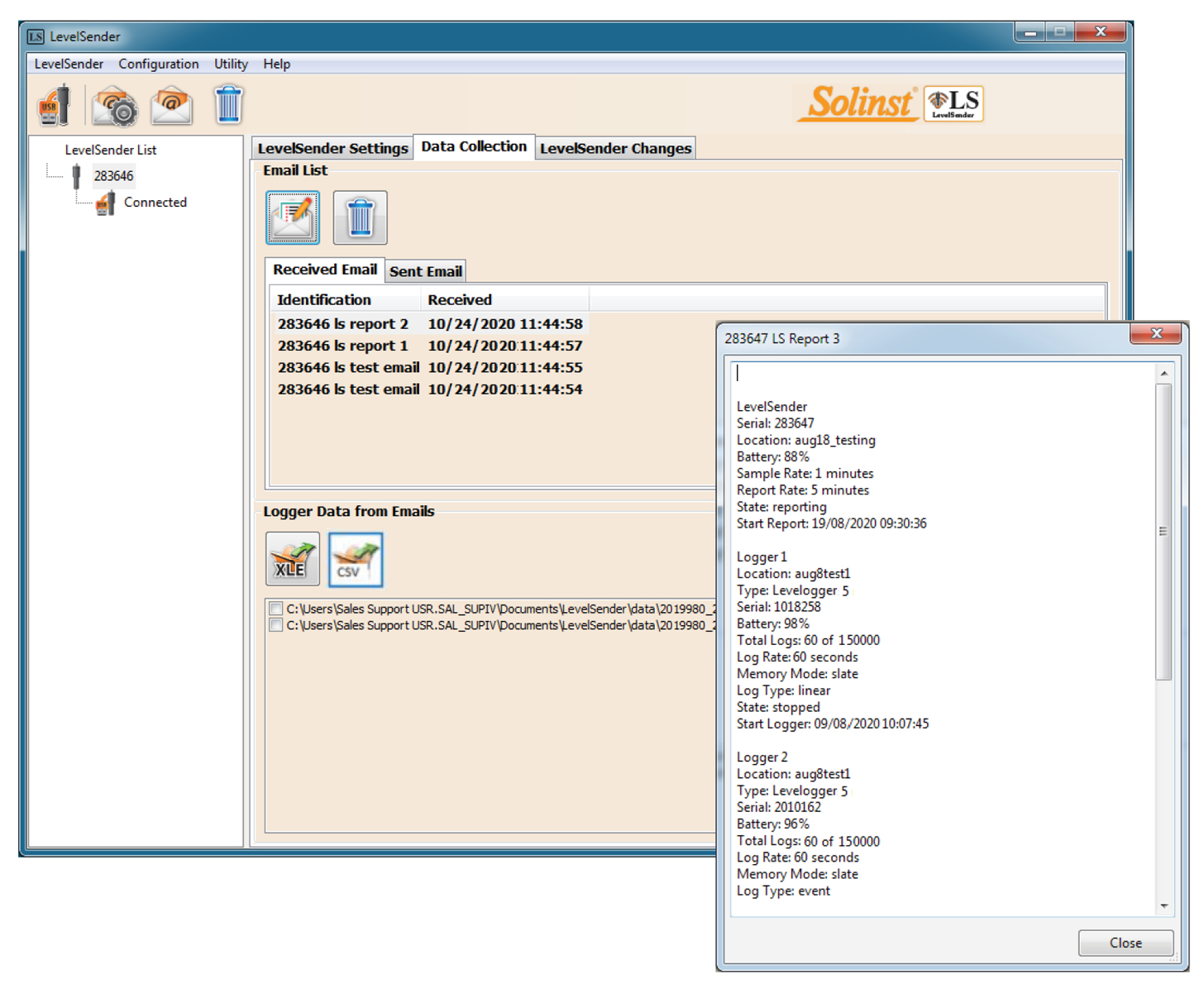Image resolution: width=1204 pixels, height=984 pixels.
Task: Check the second logger data file checkbox
Action: 276,625
